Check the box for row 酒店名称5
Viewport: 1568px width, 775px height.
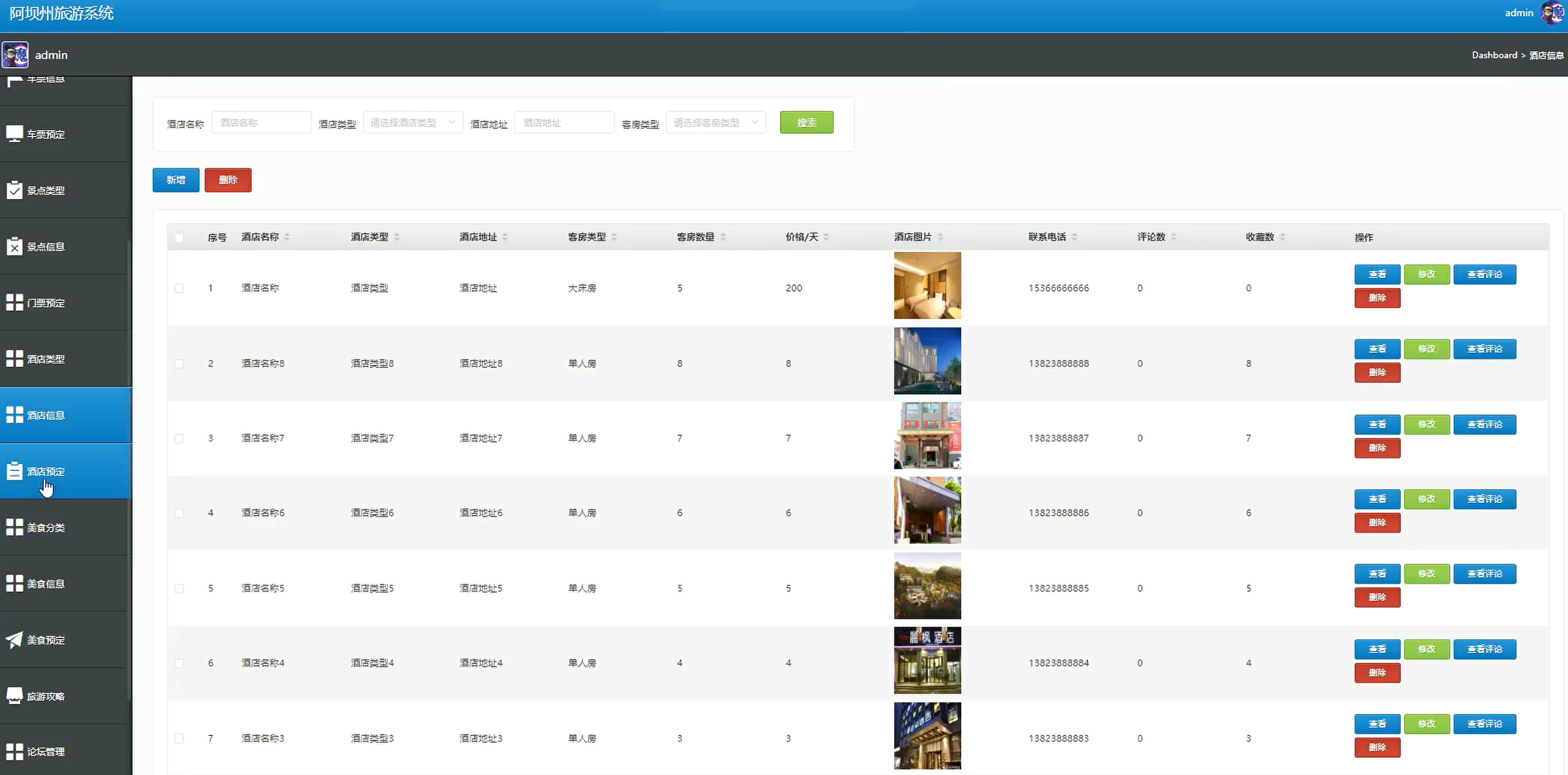[179, 588]
